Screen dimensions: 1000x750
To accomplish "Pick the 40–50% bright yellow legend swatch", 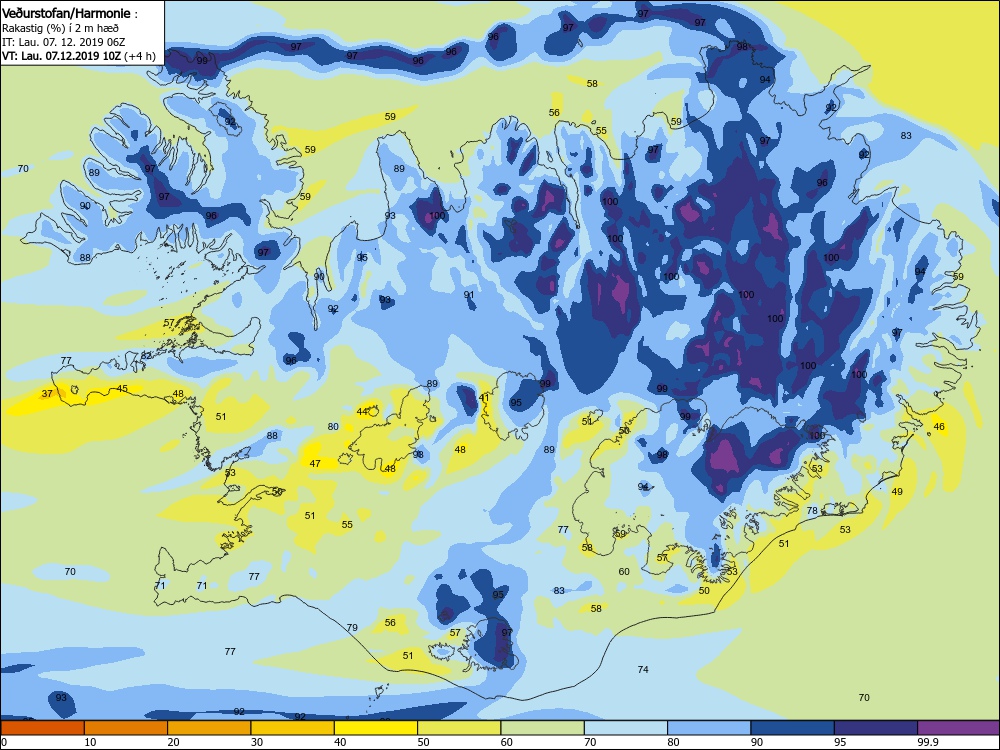I will 376,728.
